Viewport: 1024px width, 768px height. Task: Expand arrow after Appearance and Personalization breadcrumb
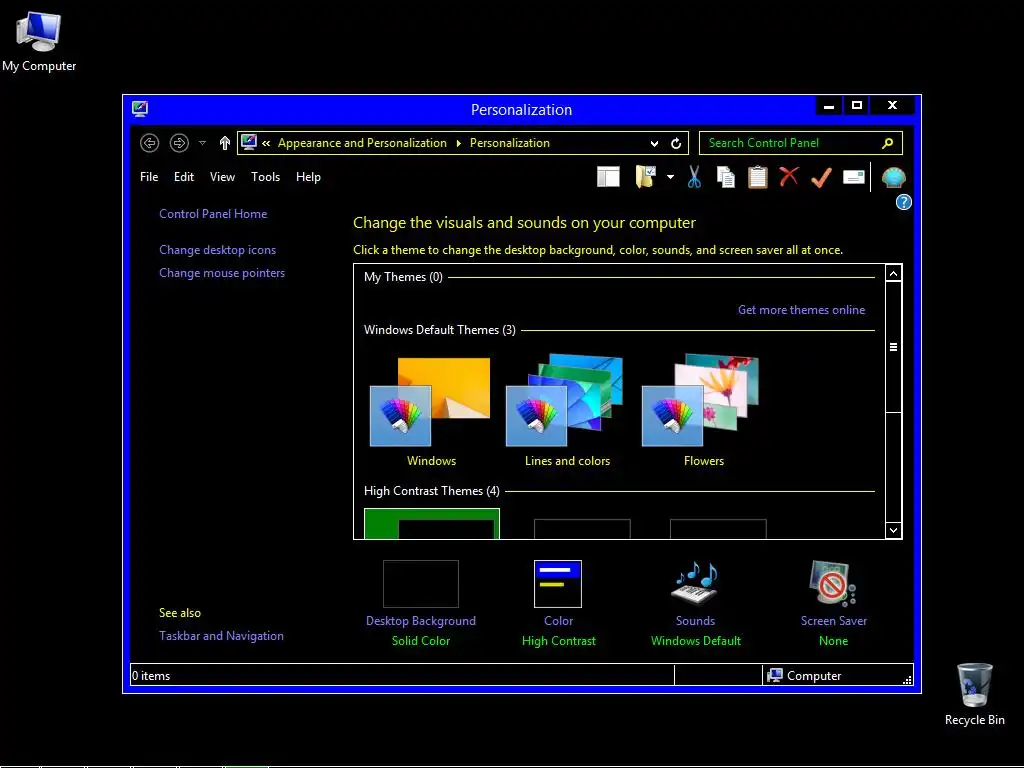458,143
